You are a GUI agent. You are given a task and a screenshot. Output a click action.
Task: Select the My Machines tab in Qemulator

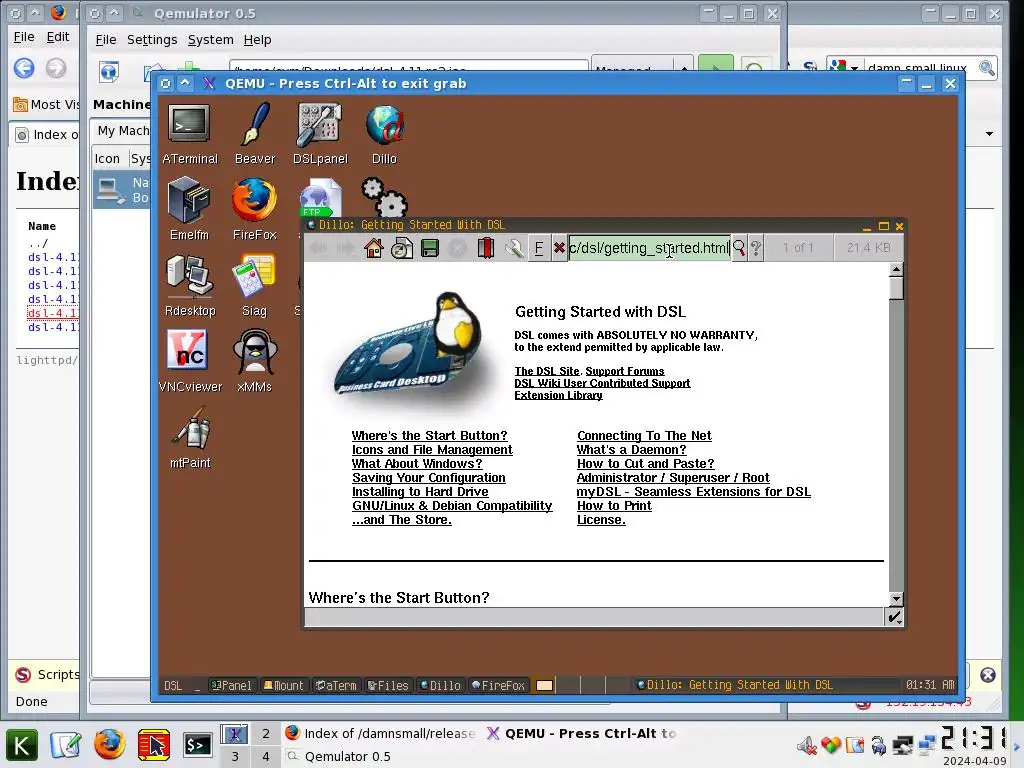(x=123, y=131)
